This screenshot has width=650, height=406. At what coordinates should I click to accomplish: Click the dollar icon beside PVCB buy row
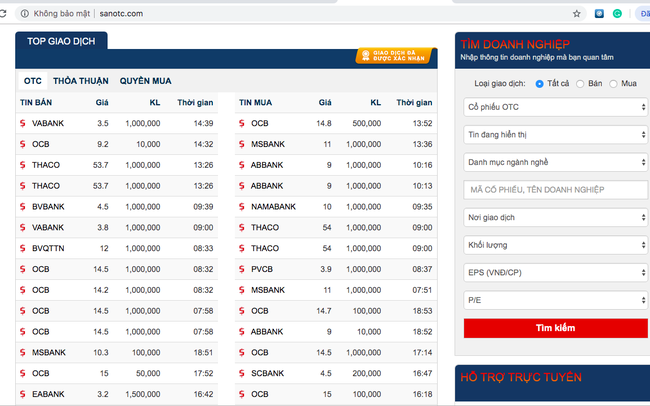pyautogui.click(x=242, y=269)
